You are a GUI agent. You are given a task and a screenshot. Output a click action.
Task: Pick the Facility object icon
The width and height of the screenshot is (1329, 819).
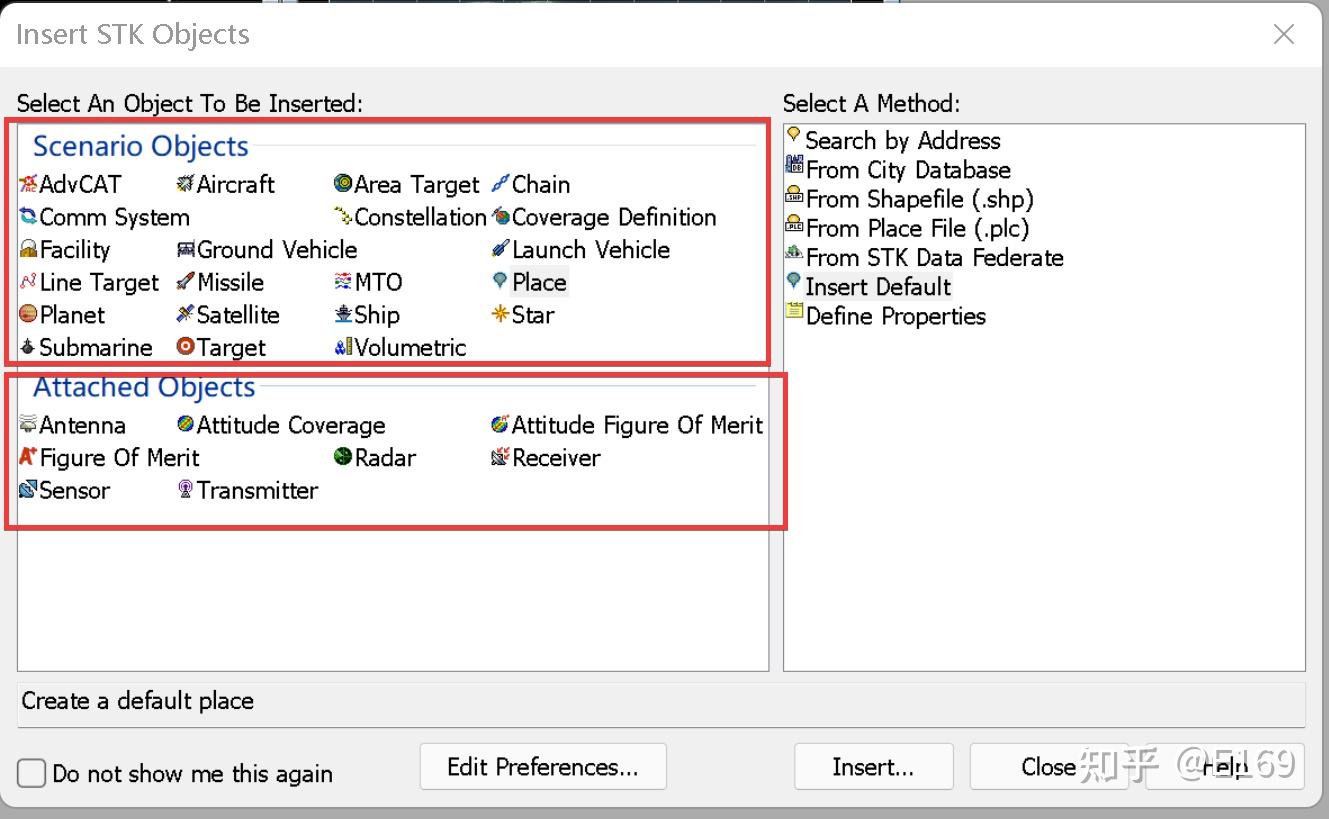pos(28,250)
